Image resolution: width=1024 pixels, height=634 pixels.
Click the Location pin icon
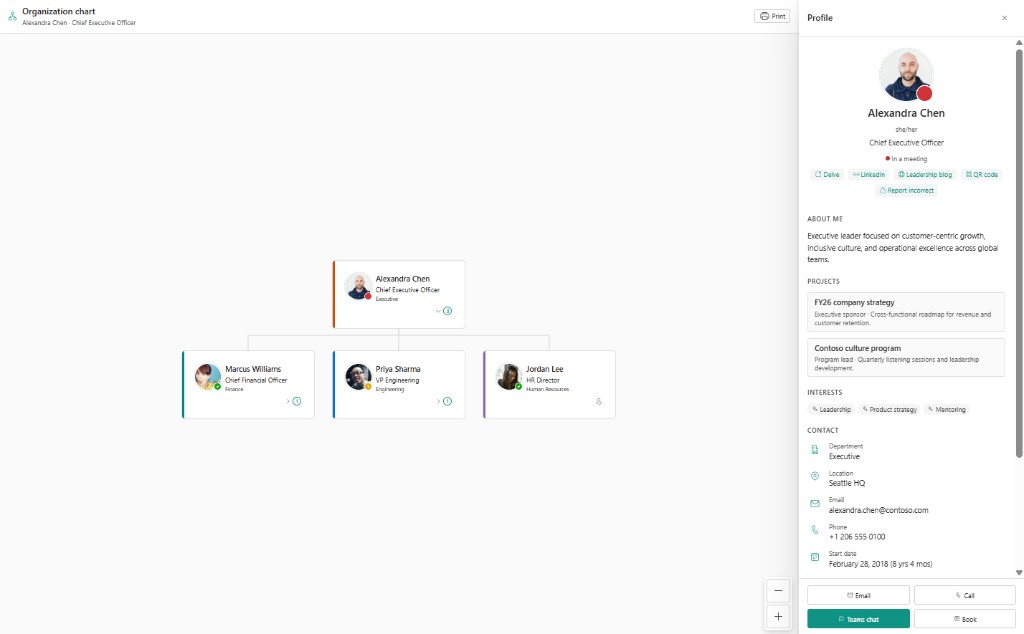pyautogui.click(x=814, y=476)
